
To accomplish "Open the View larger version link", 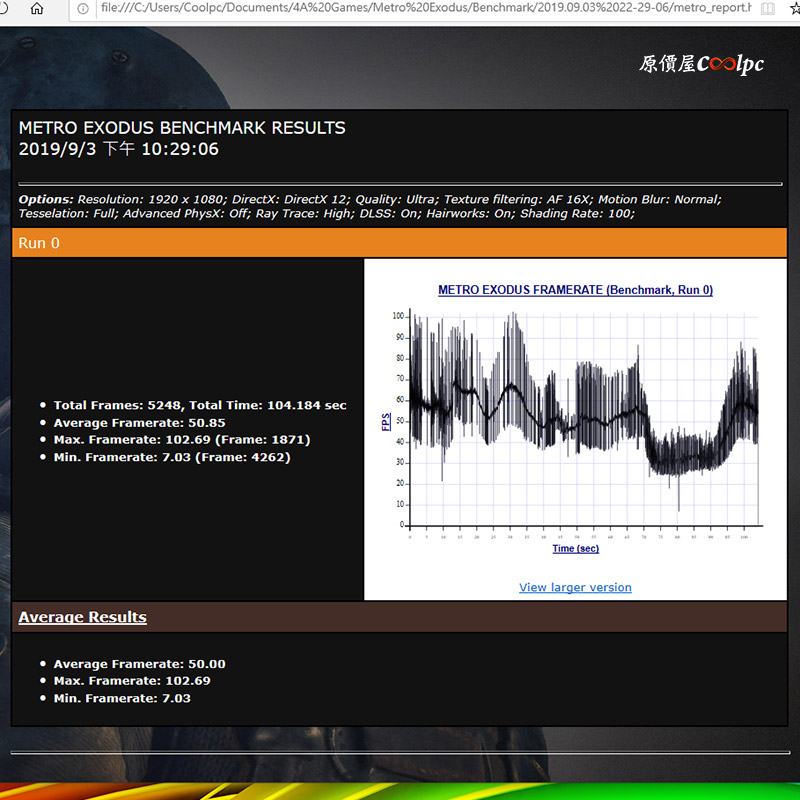I will click(575, 587).
